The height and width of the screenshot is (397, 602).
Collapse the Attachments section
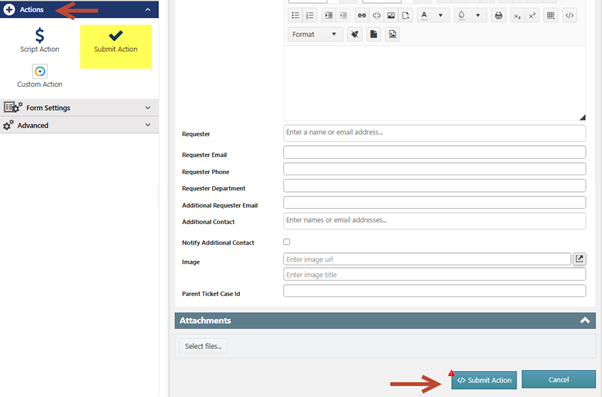click(585, 320)
